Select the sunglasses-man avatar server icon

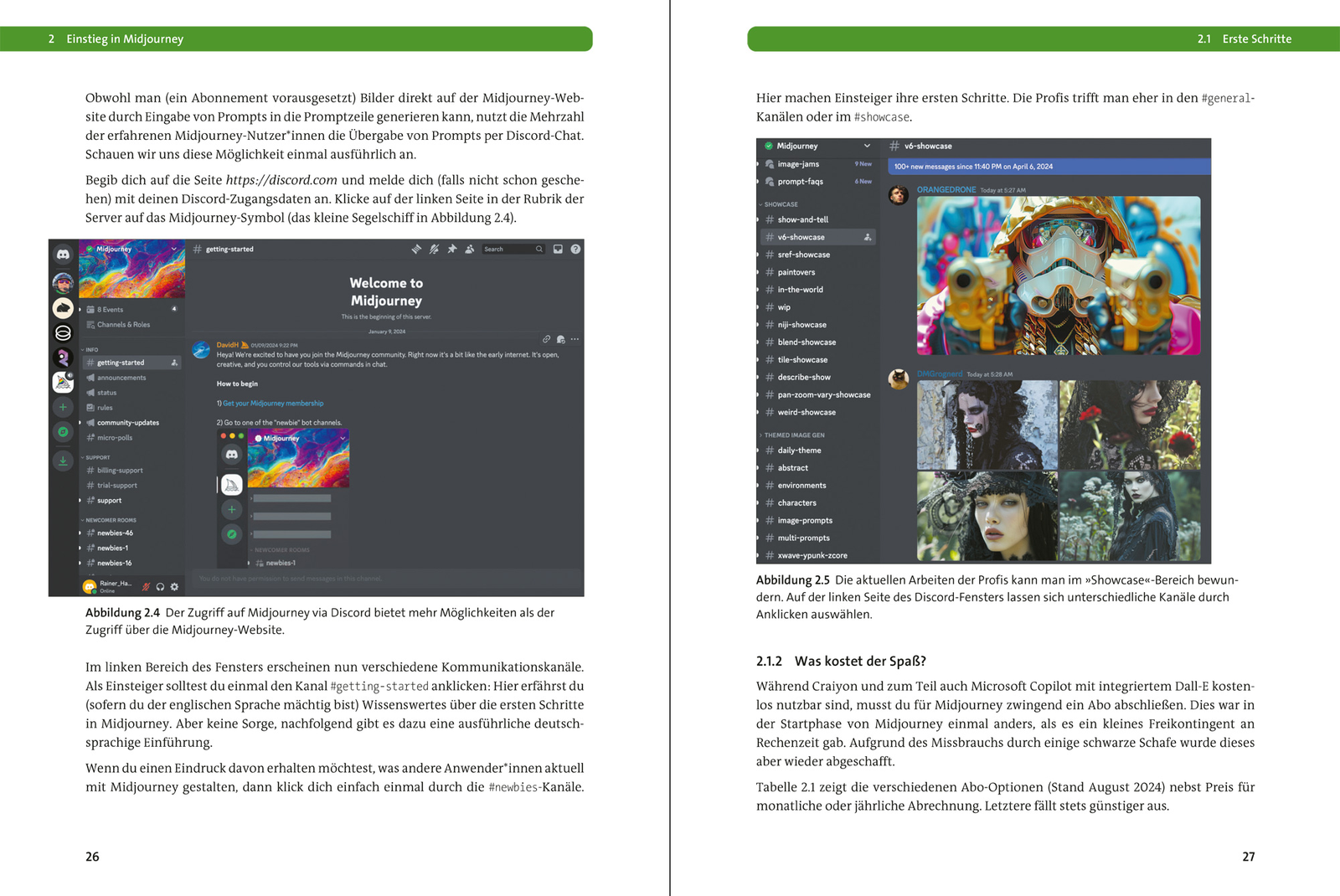(x=63, y=281)
